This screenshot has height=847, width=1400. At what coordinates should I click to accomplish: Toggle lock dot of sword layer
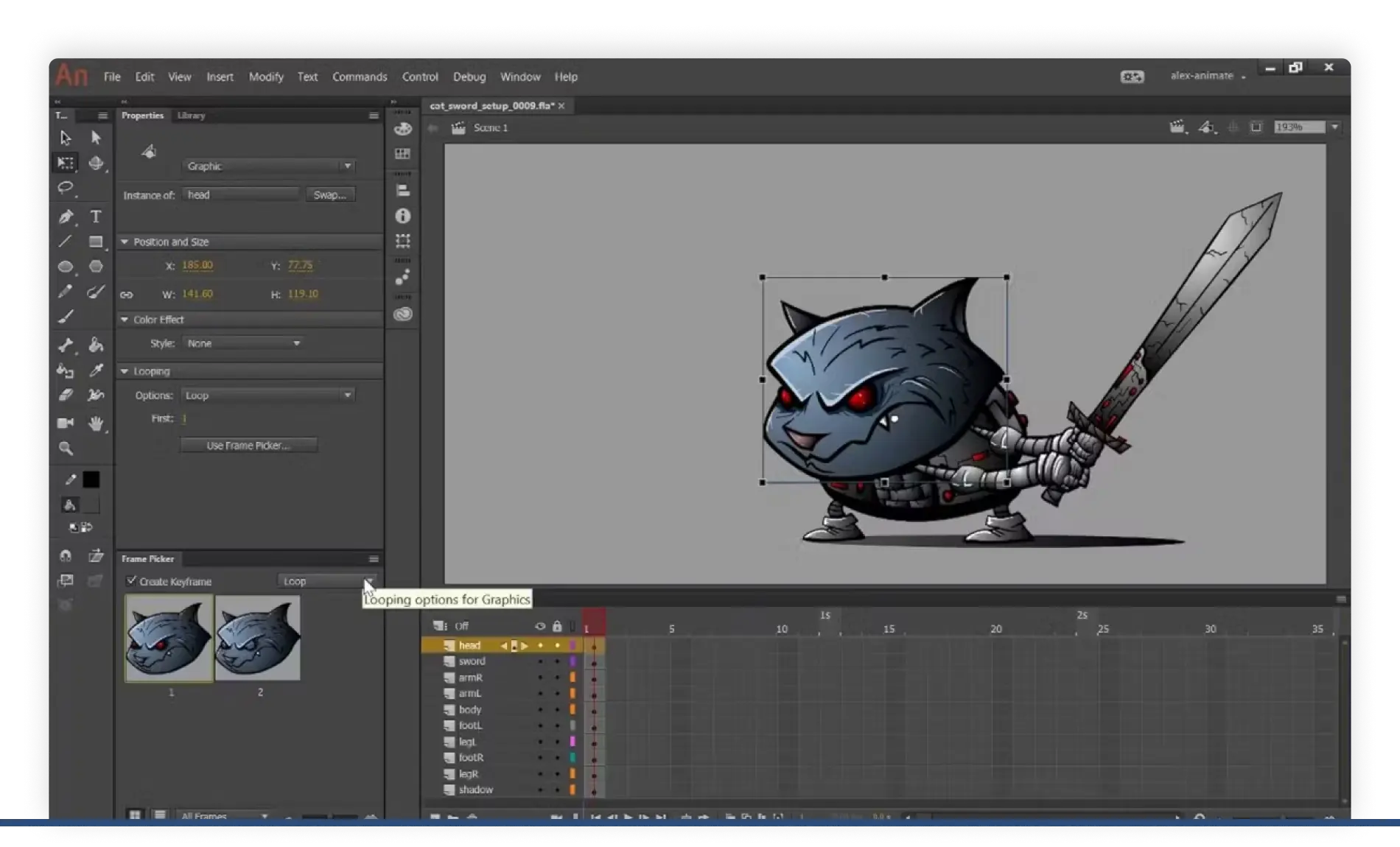coord(557,661)
